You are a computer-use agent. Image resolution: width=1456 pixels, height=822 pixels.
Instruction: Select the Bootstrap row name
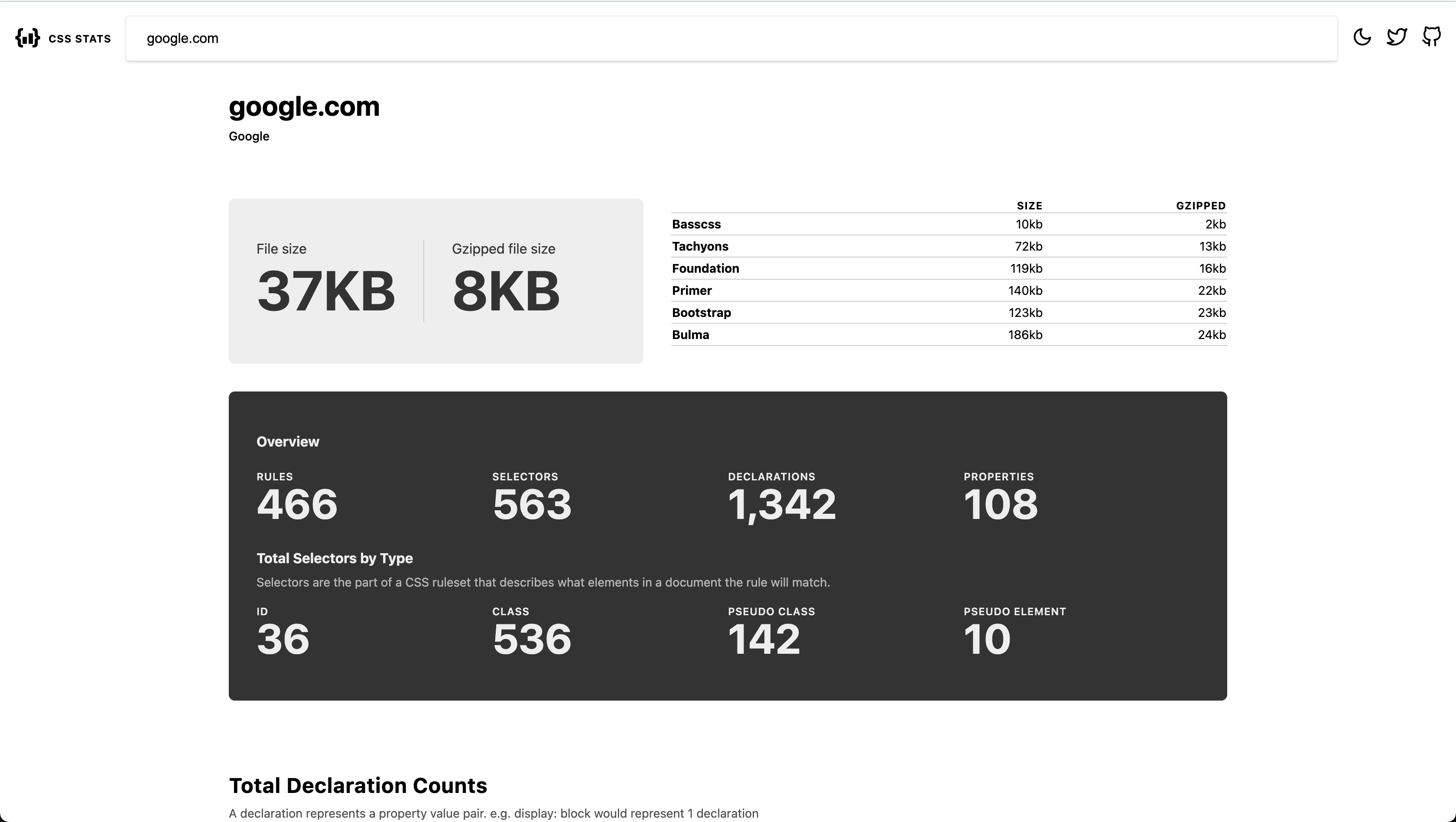[702, 313]
